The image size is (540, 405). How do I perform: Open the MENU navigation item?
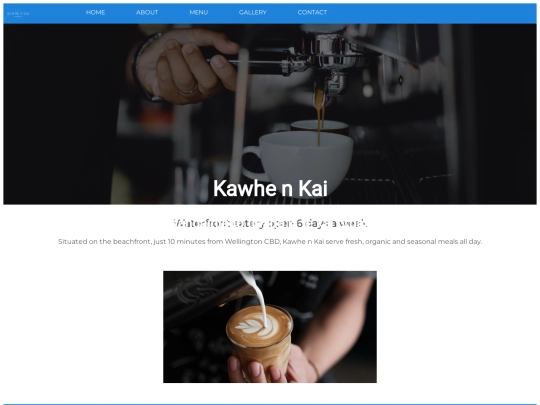pyautogui.click(x=199, y=12)
